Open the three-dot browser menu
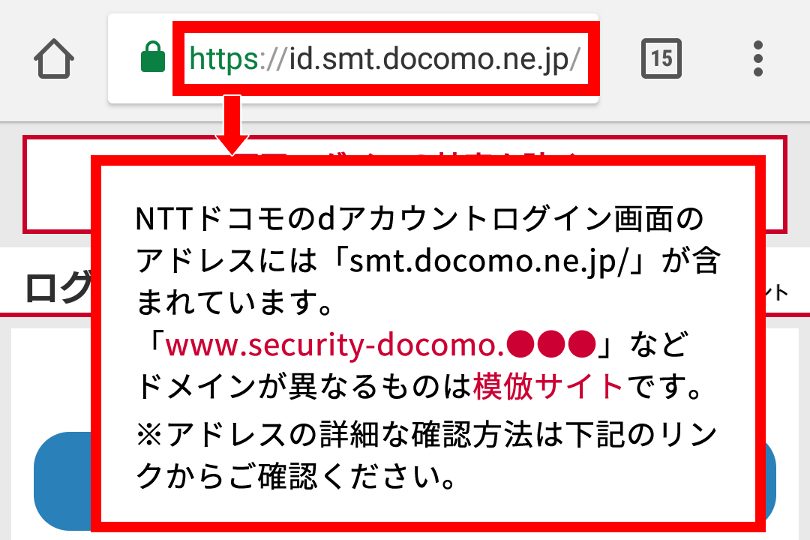Screen dimensions: 810x540 click(758, 58)
